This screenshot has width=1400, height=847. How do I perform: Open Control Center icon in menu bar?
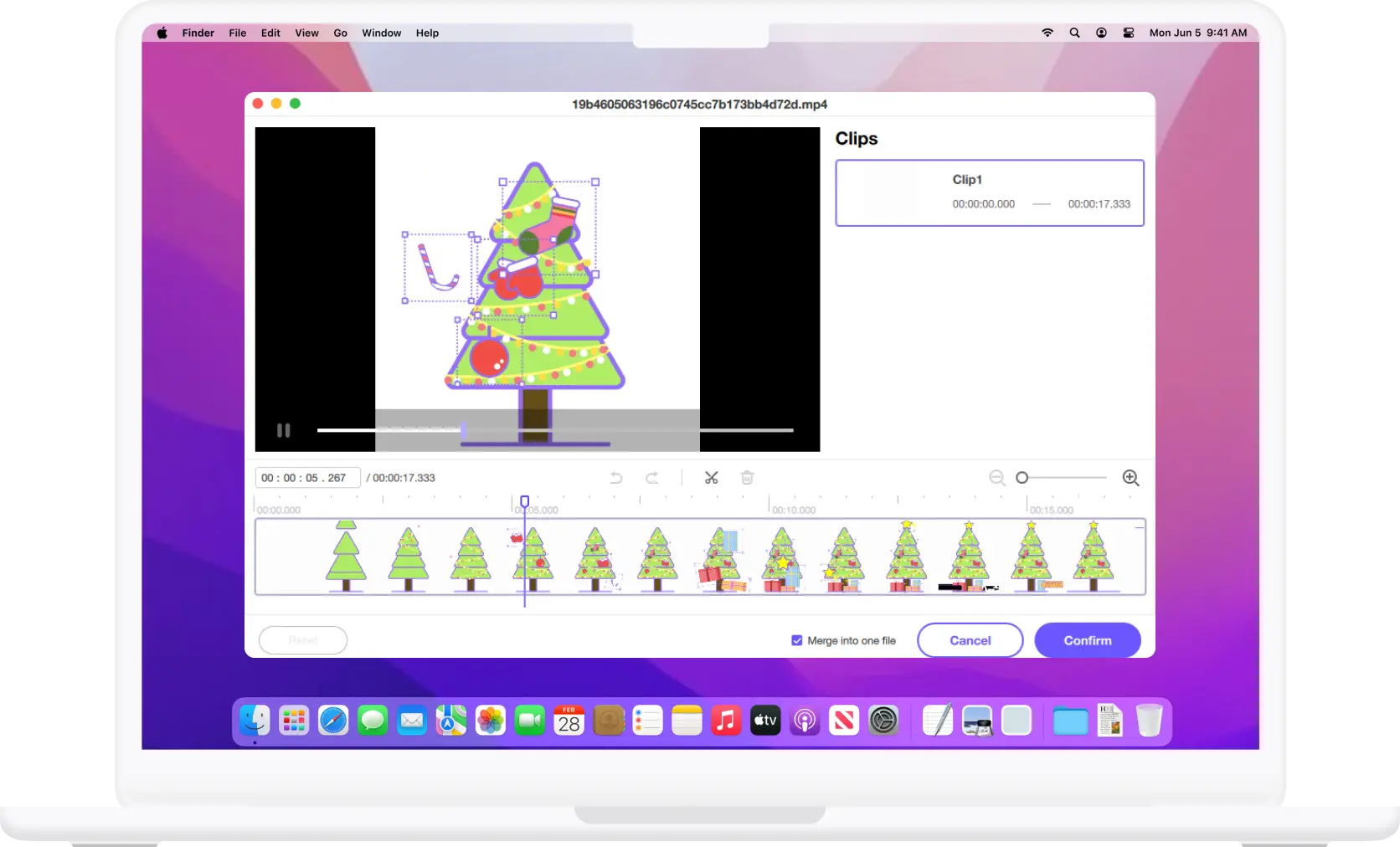click(x=1129, y=33)
